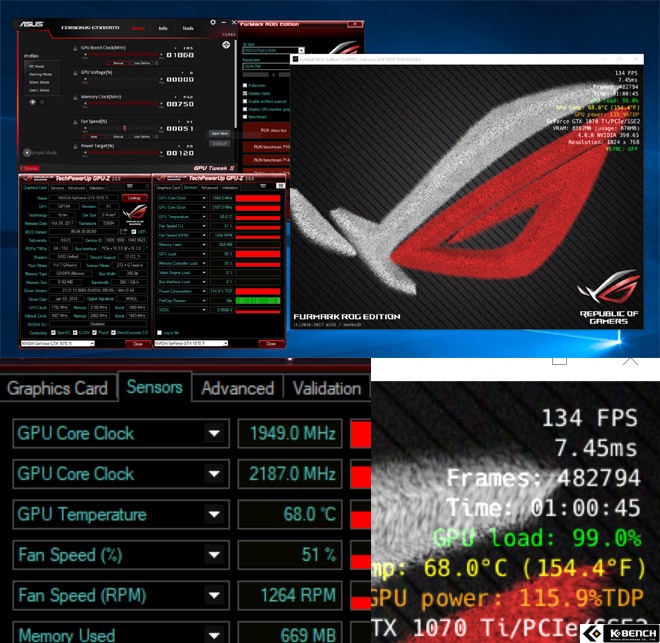Toggle CUDA checkbox in GPU-Z
Viewport: 660px width, 643px height.
pos(75,332)
